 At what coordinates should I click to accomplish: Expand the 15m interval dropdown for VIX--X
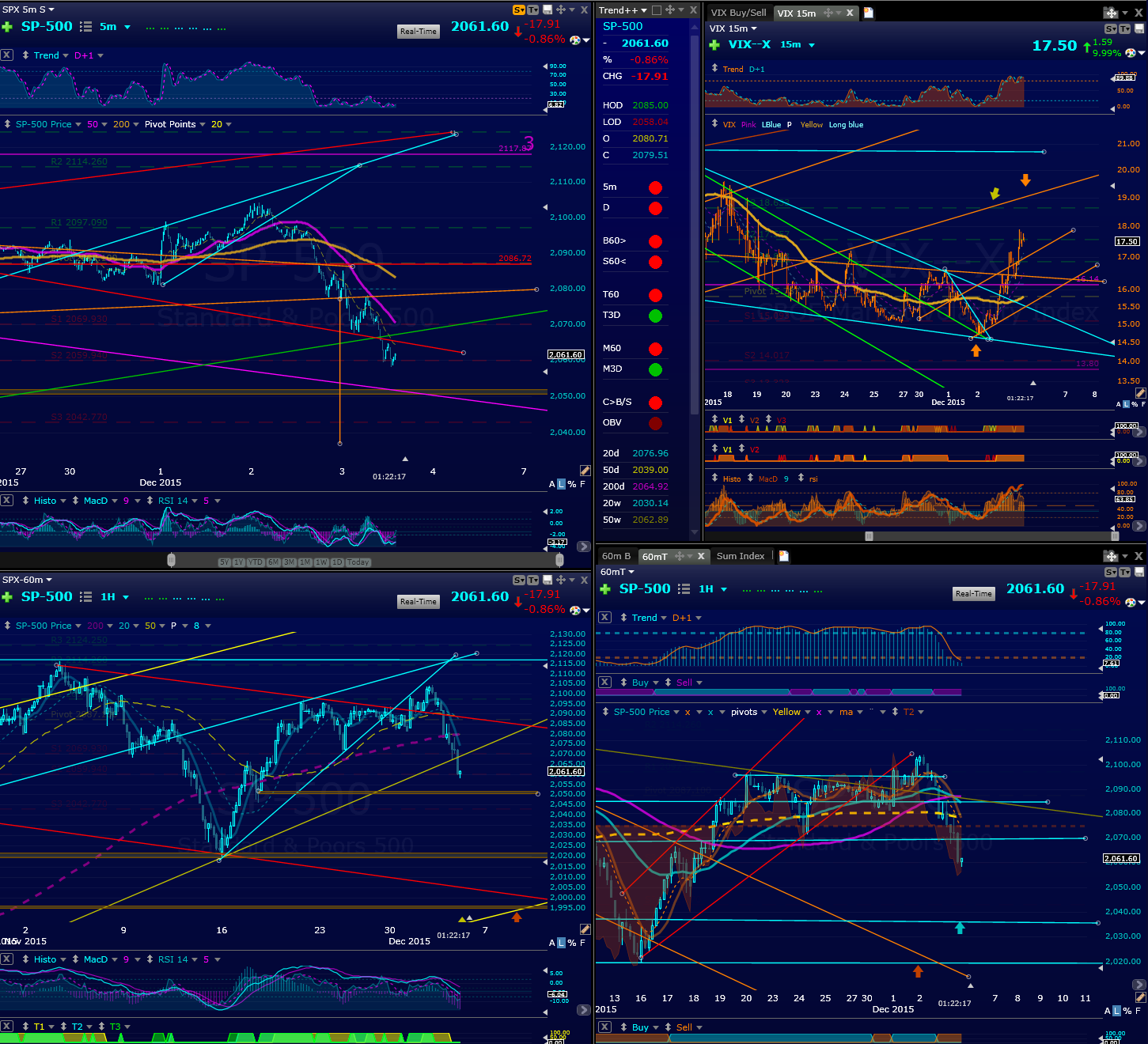[811, 45]
